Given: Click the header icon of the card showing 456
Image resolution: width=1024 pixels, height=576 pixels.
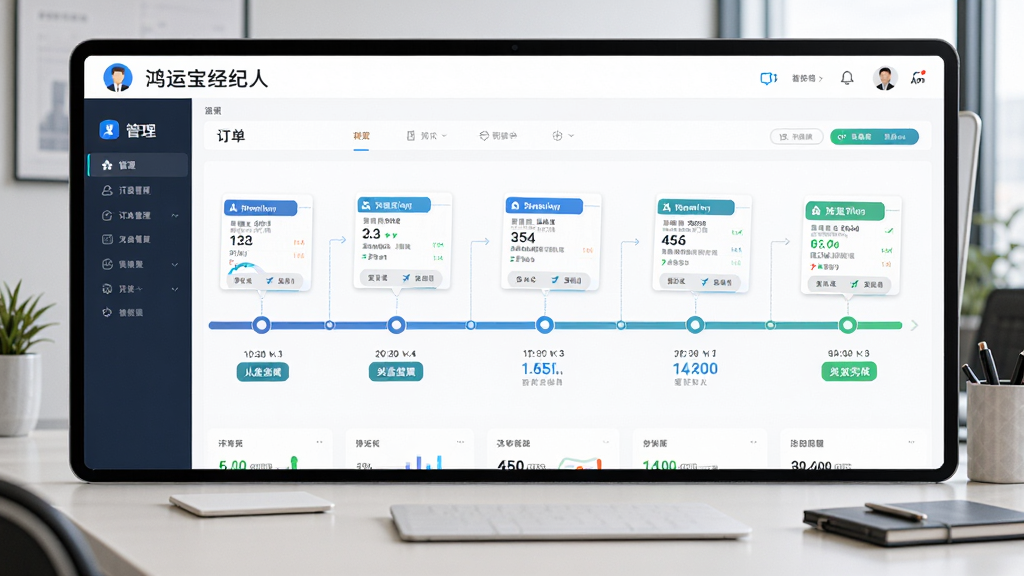Looking at the screenshot, I should 666,207.
